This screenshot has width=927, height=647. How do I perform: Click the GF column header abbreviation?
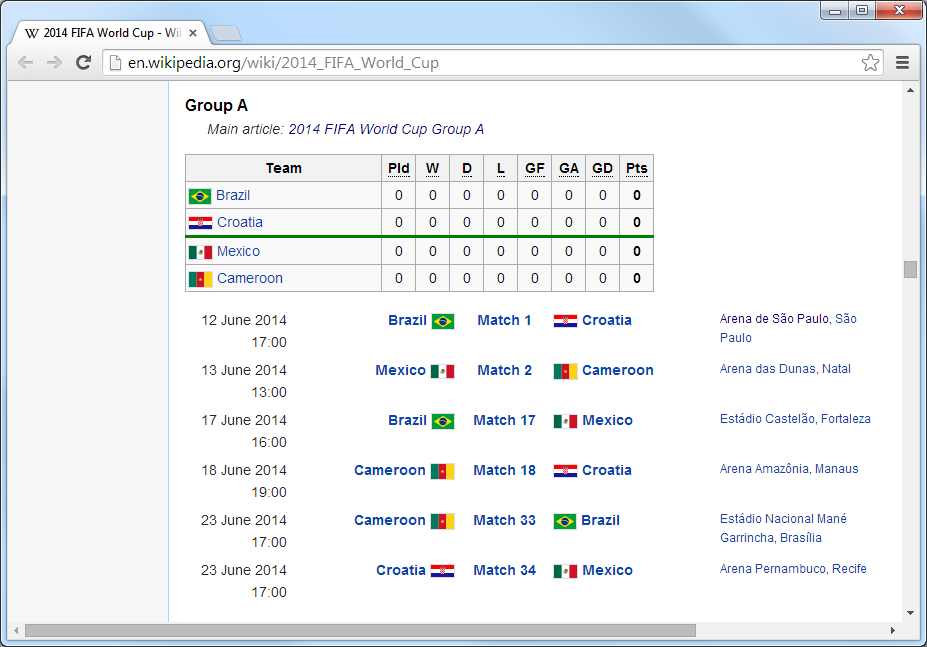point(534,169)
